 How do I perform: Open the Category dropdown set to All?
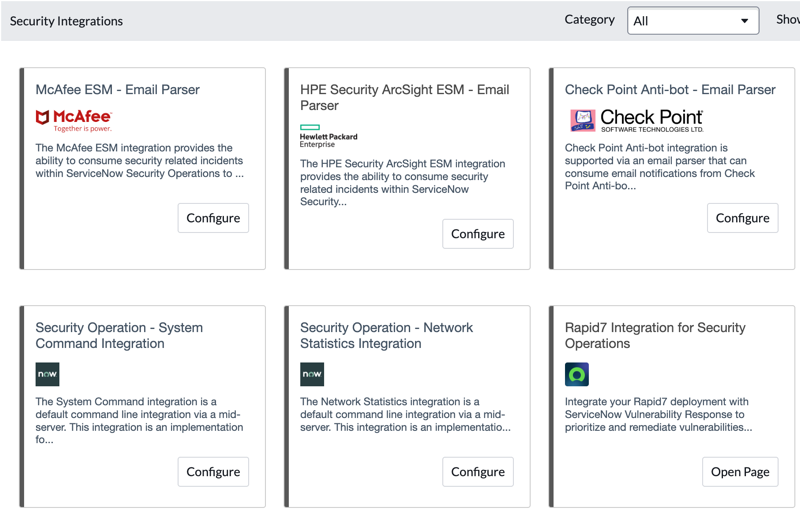click(x=693, y=21)
